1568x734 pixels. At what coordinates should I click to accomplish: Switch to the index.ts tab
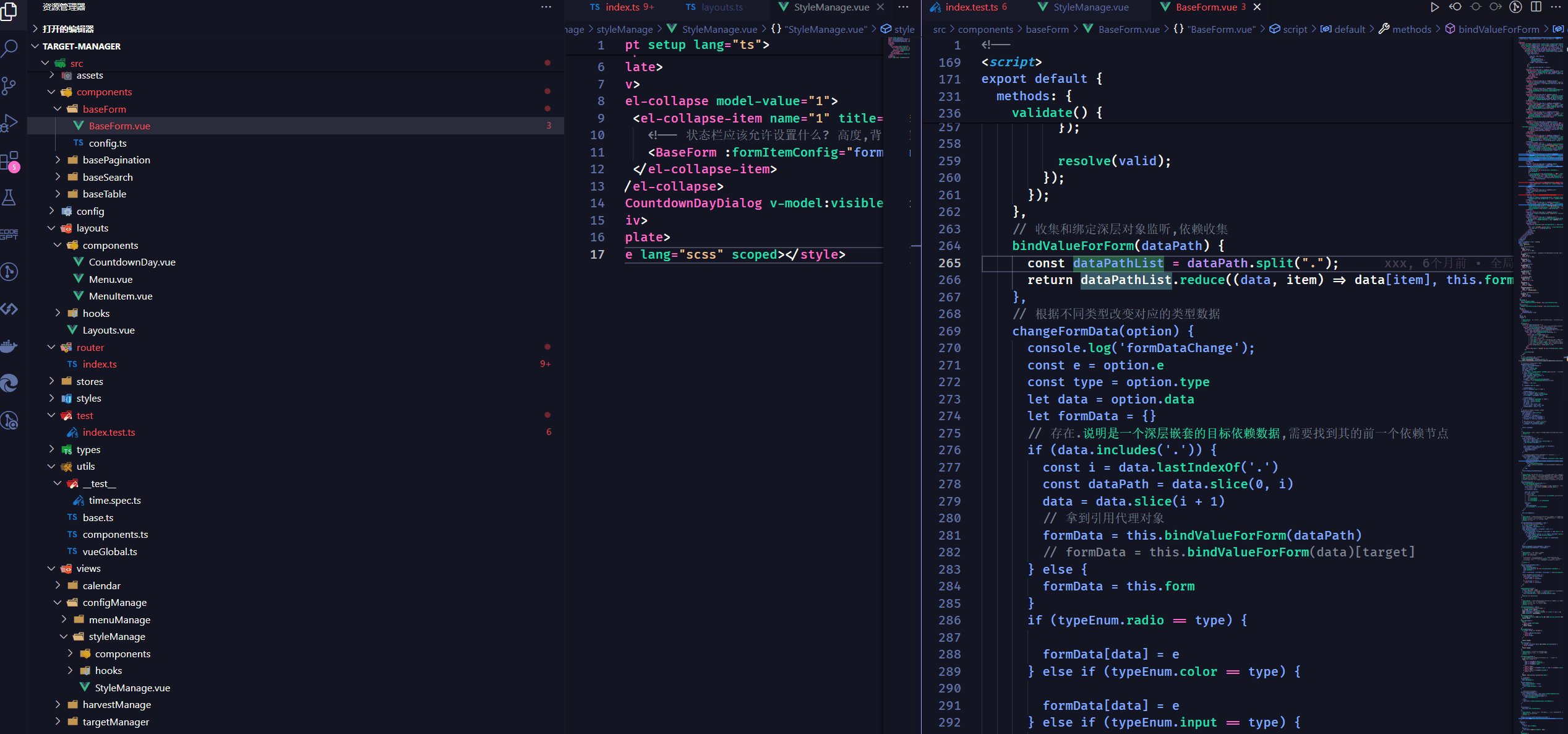[x=622, y=7]
